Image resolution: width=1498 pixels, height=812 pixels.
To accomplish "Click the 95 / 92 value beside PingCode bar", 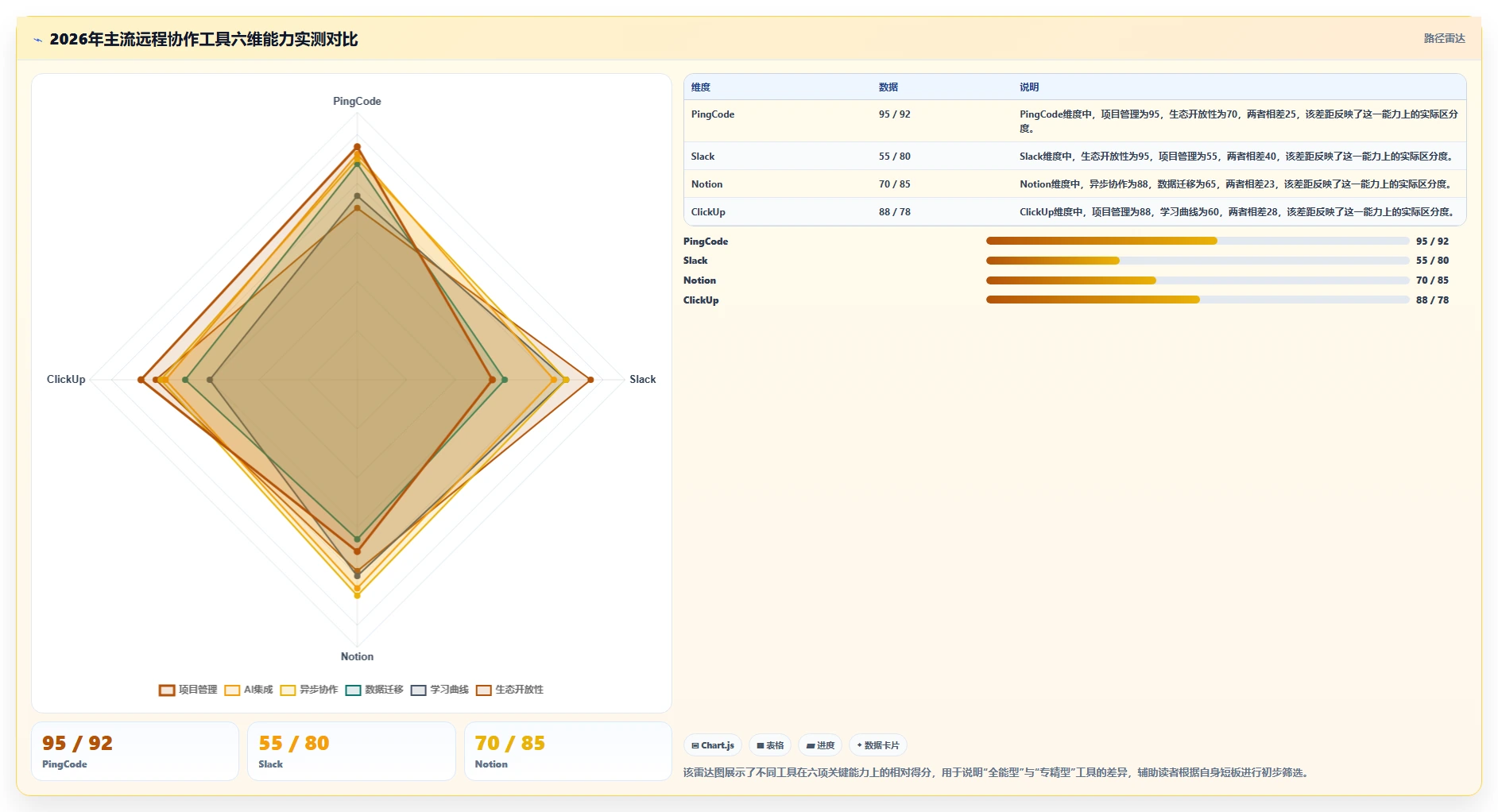I will pos(1432,242).
